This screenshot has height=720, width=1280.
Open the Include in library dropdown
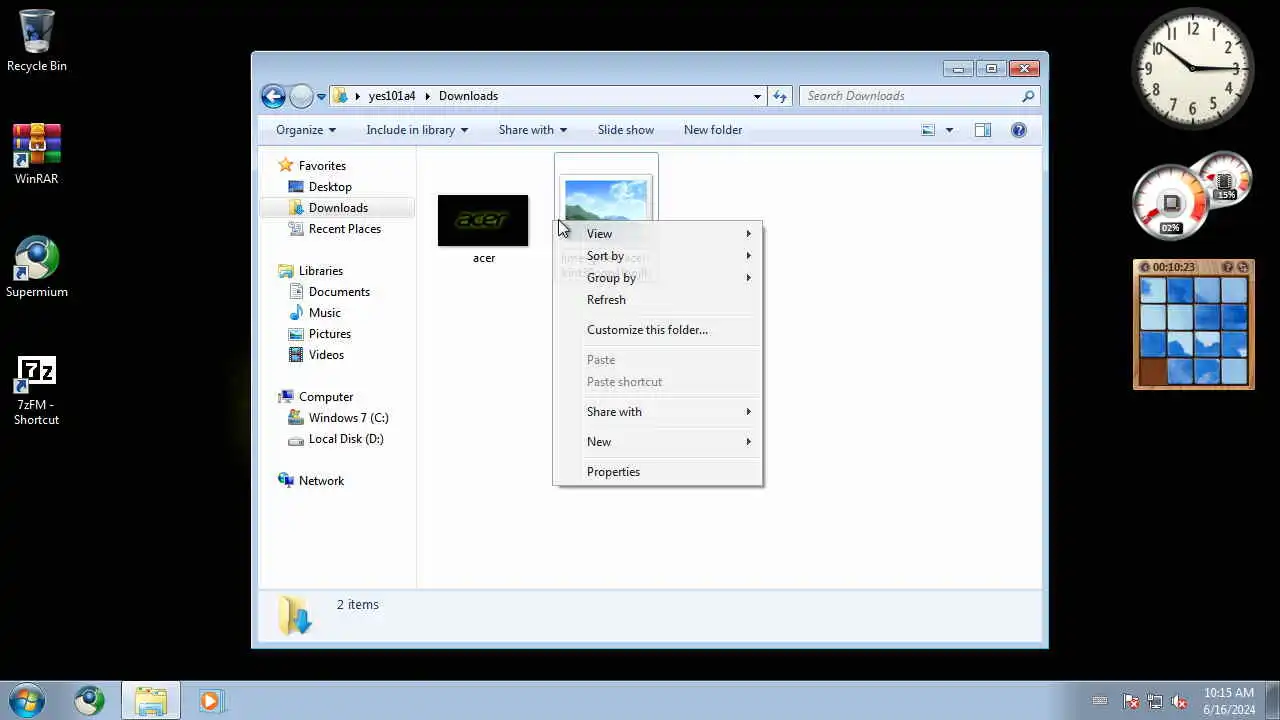point(417,130)
